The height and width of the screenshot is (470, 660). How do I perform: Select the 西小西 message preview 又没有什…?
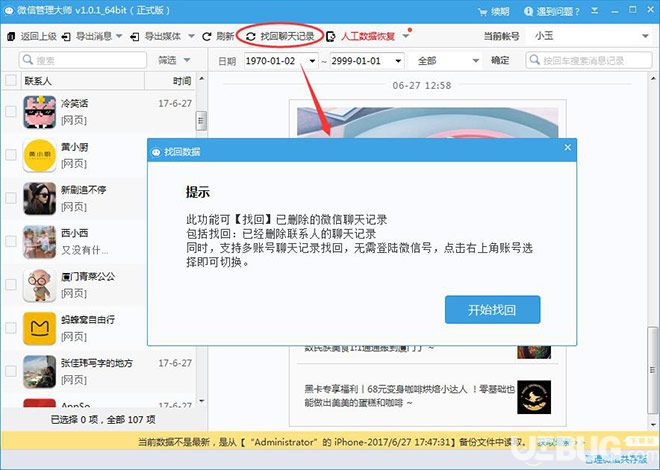pyautogui.click(x=85, y=250)
